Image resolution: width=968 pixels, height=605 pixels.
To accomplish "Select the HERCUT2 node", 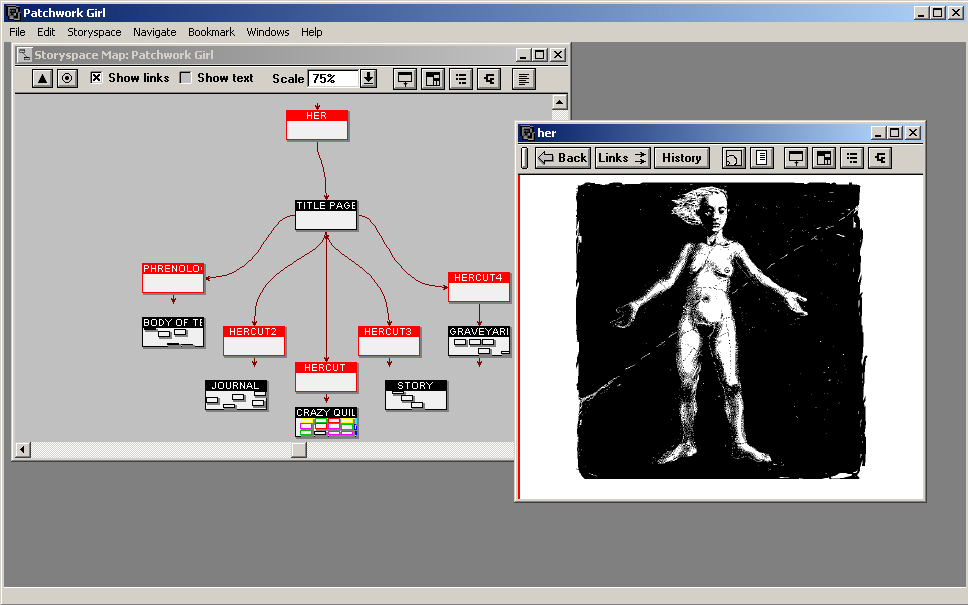I will click(254, 341).
